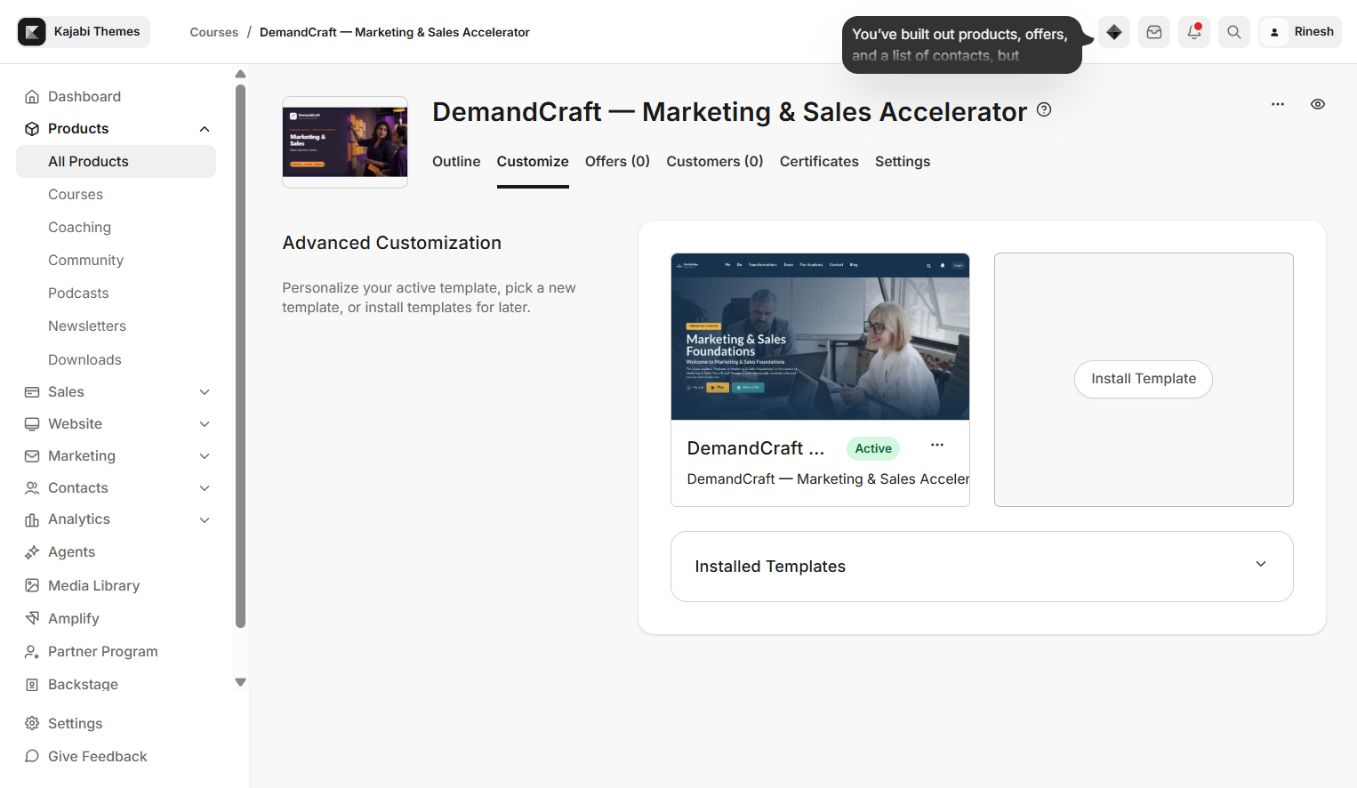
Task: Expand the Sales menu chevron
Action: pos(204,392)
